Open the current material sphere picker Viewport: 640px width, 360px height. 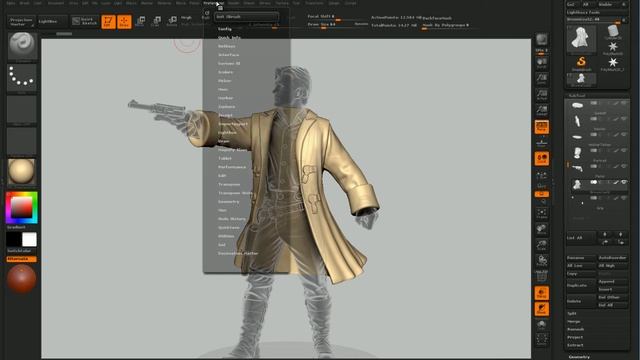point(22,172)
